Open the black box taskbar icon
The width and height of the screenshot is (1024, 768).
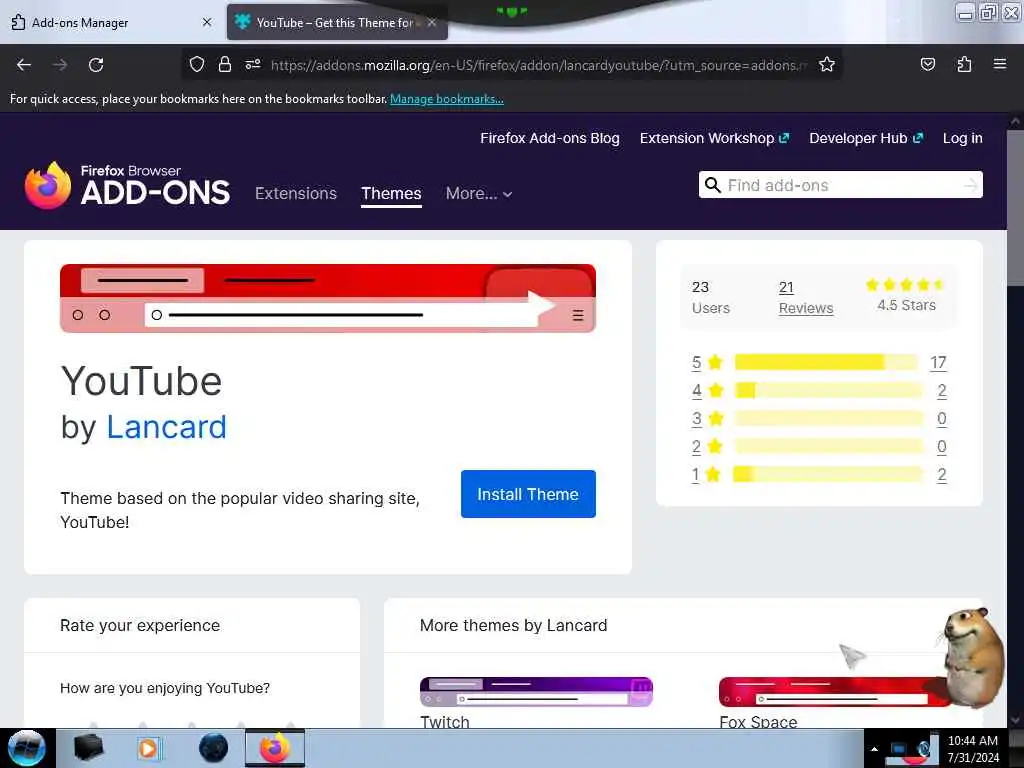tap(88, 748)
